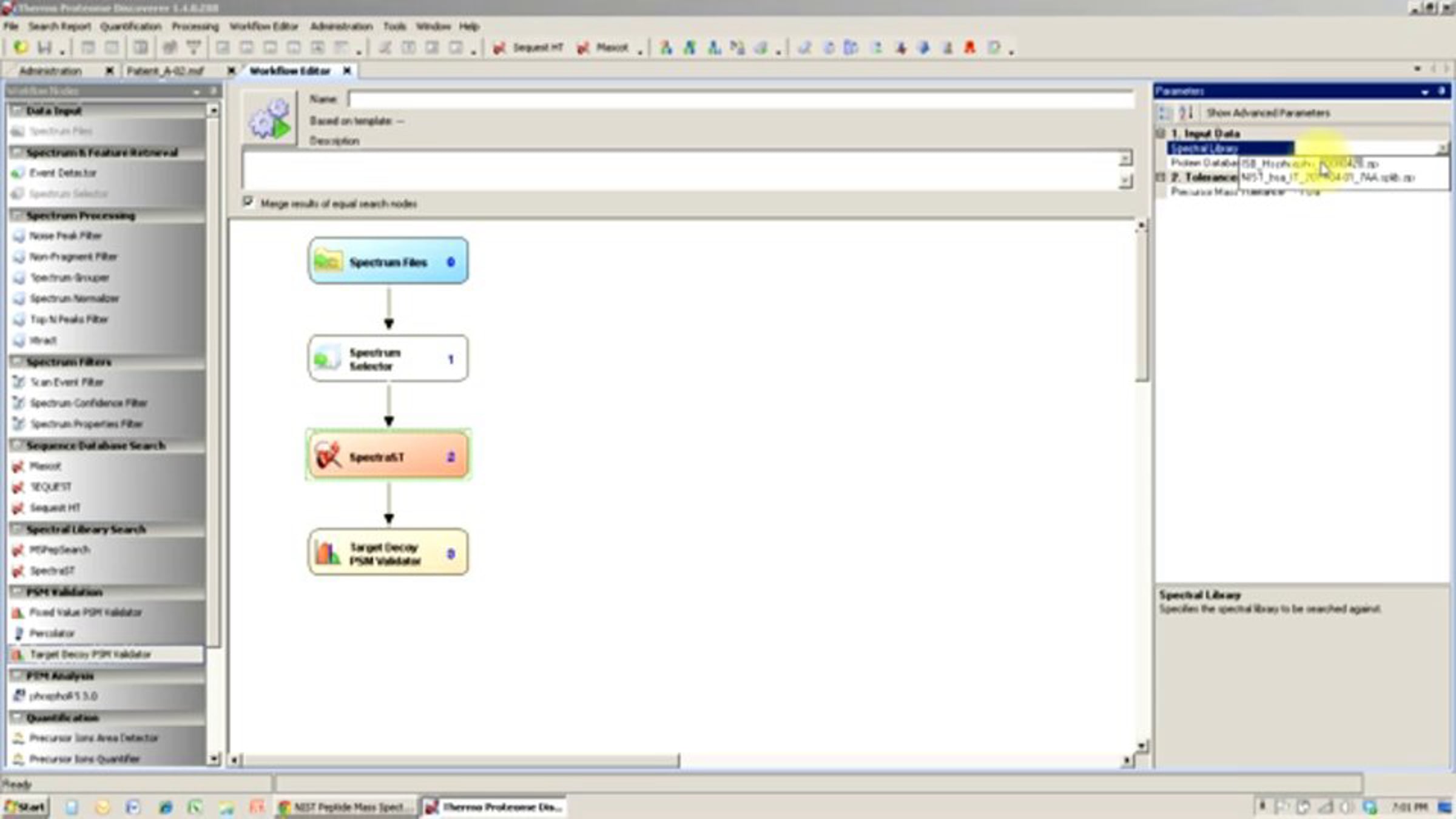Image resolution: width=1456 pixels, height=819 pixels.
Task: Pick the Non-Fragment Filter node icon
Action: [19, 257]
